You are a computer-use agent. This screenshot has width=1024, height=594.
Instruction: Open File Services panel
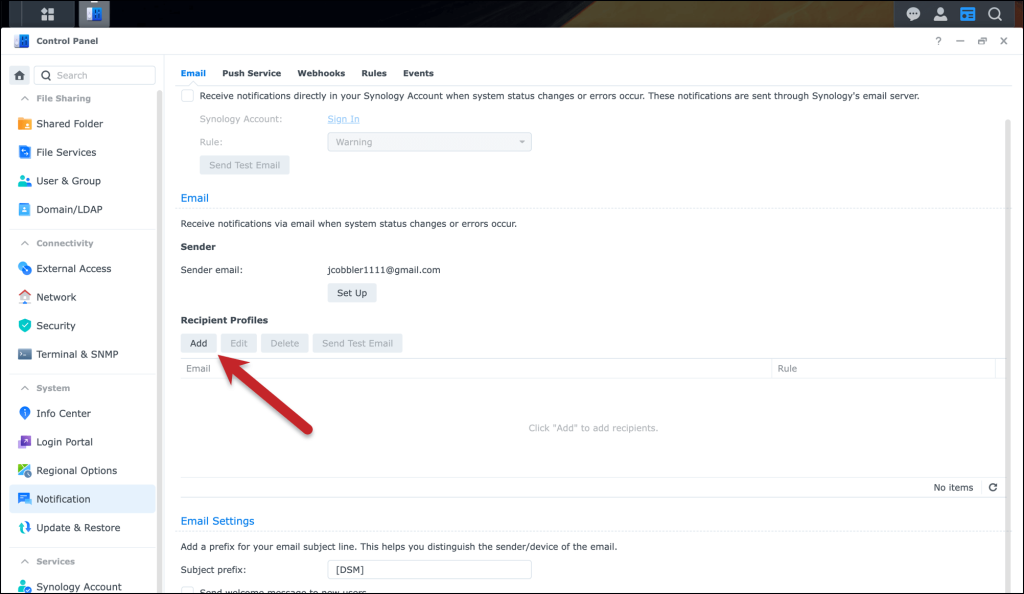(x=66, y=152)
